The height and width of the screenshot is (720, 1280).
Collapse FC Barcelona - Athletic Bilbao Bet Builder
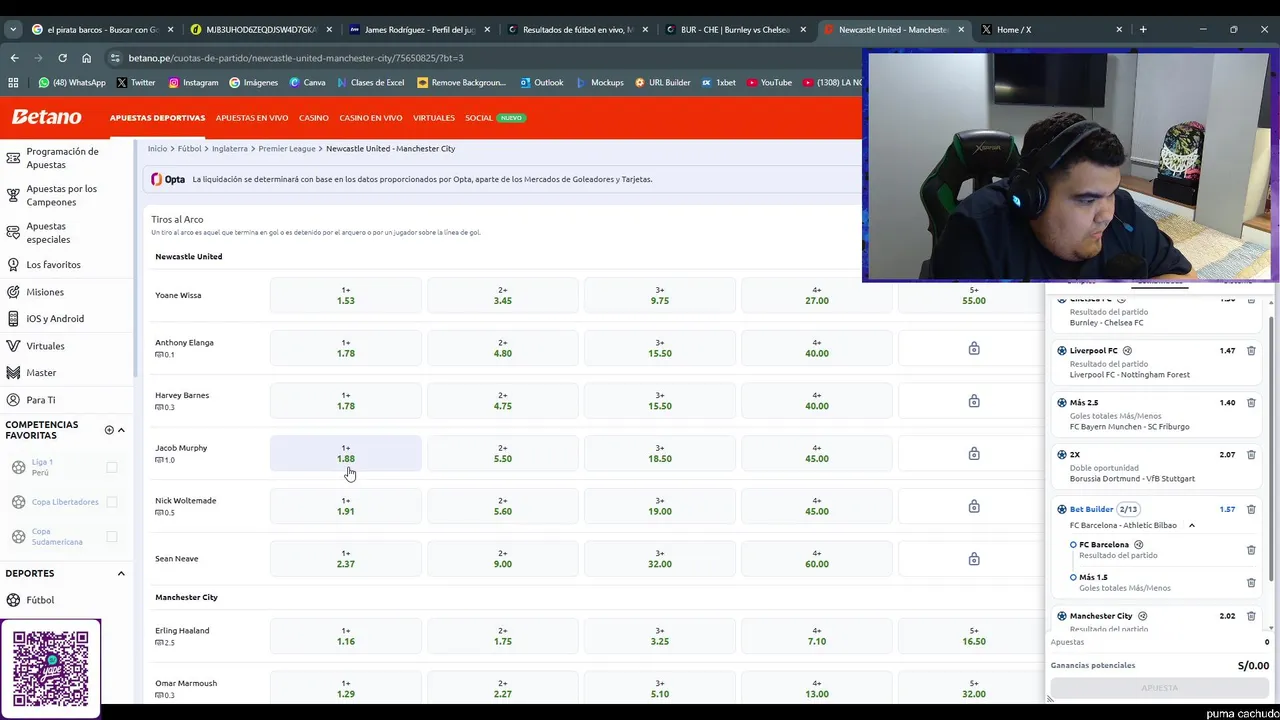tap(1191, 525)
